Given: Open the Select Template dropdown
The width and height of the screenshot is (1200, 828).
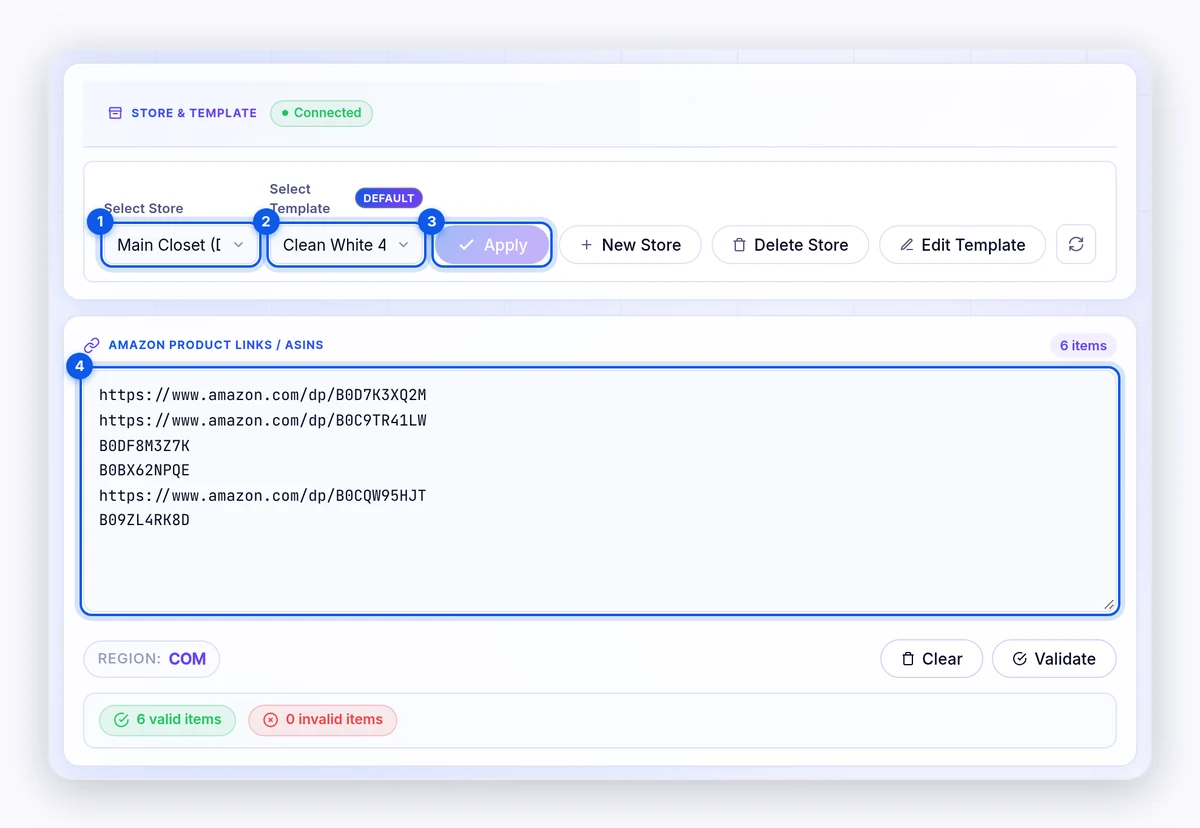Looking at the screenshot, I should coord(347,245).
